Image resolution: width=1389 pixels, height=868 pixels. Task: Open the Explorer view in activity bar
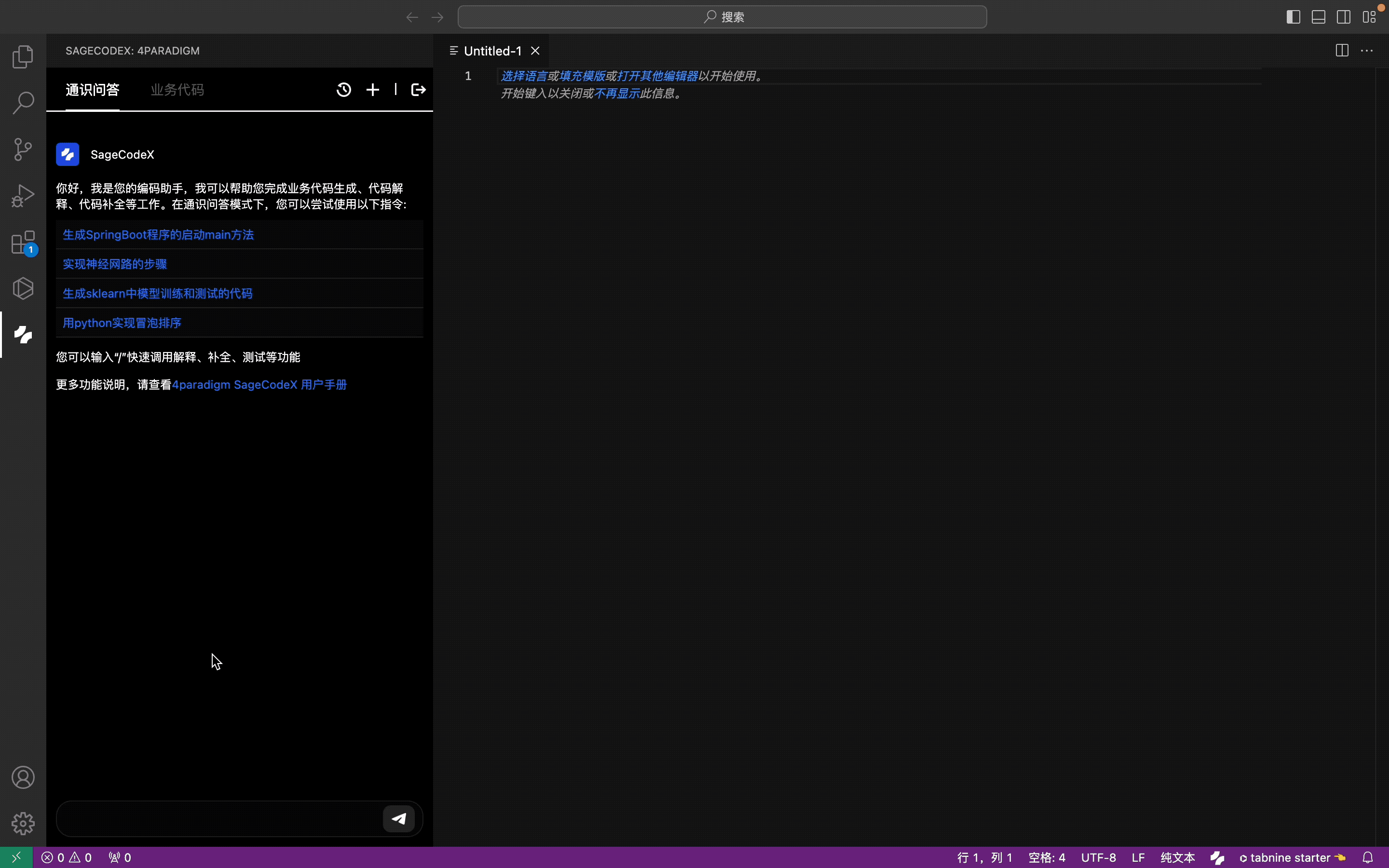click(23, 57)
